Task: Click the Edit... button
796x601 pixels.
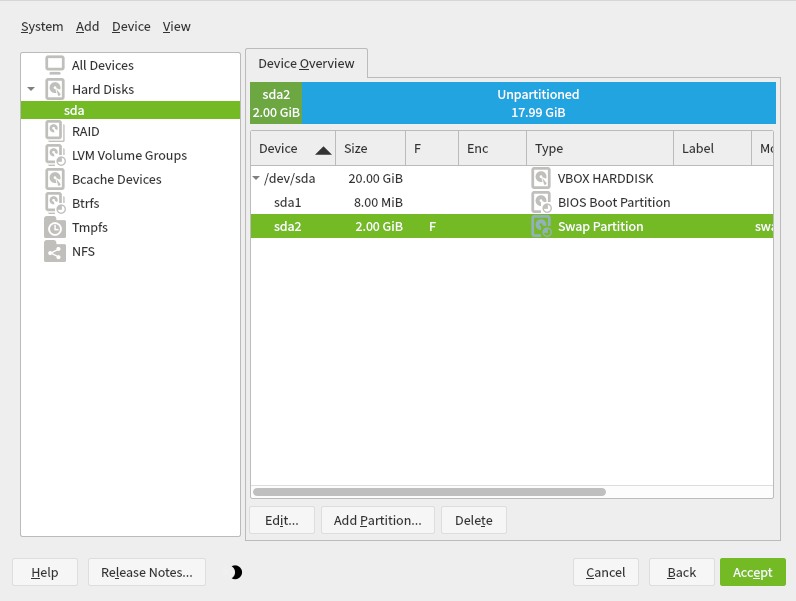Action: coord(282,520)
